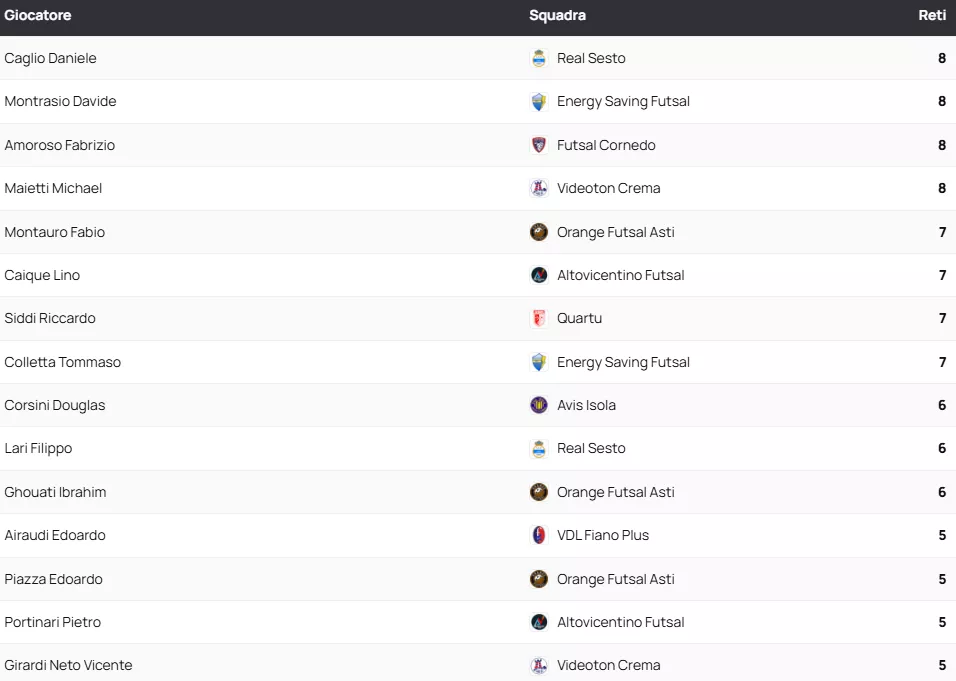This screenshot has width=956, height=681.
Task: Open player Caglio Daniele
Action: coord(51,58)
